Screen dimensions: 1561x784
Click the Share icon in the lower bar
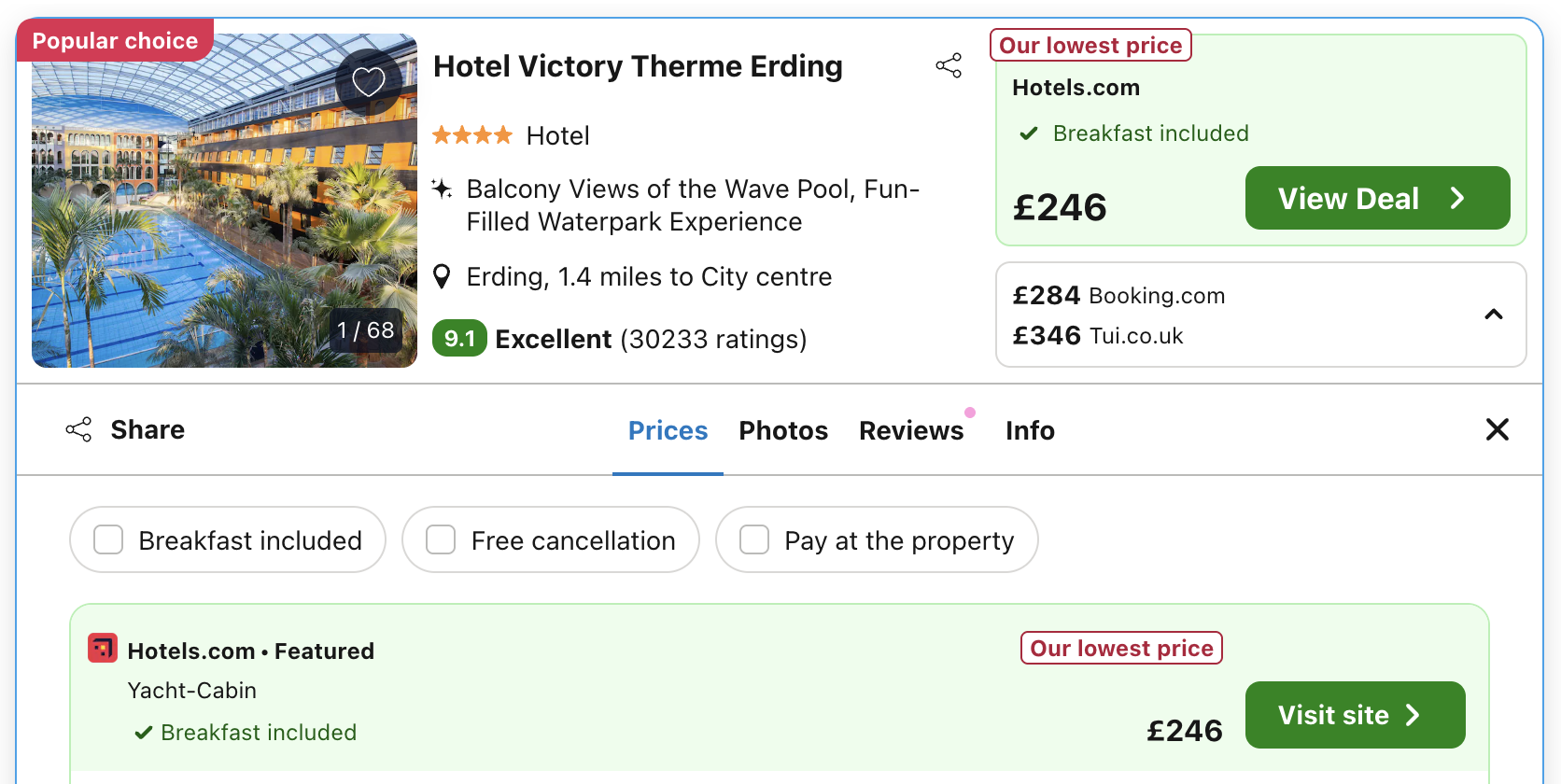coord(78,429)
